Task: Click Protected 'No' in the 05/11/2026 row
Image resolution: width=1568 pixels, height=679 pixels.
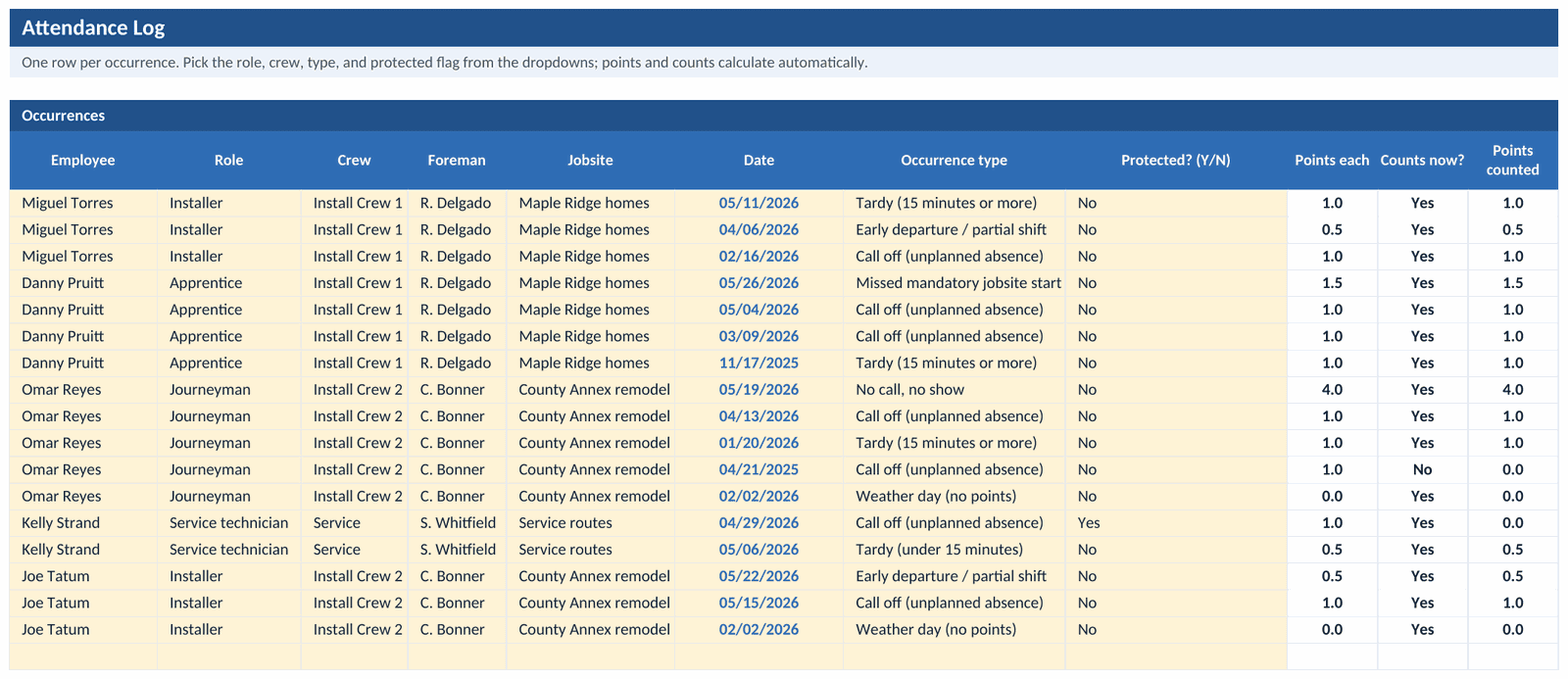Action: point(1175,203)
